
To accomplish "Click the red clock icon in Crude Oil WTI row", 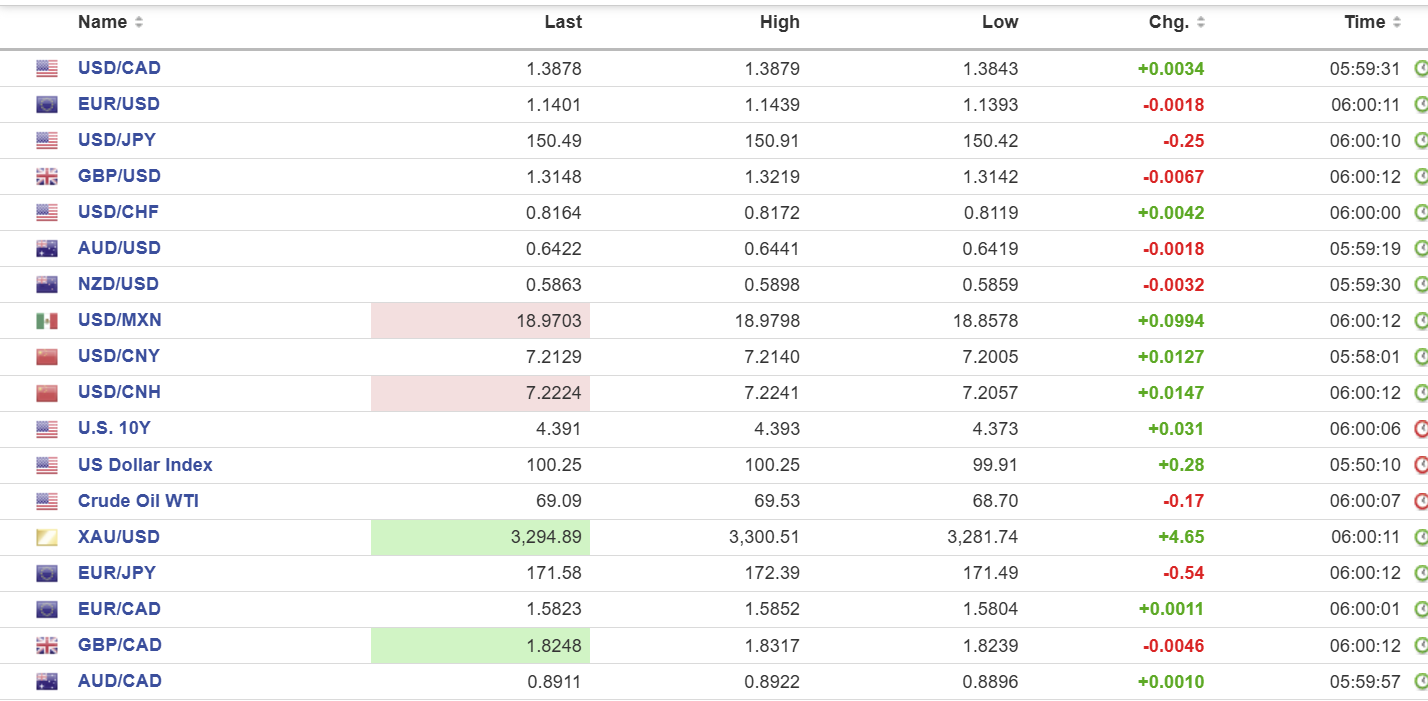I will point(1420,500).
